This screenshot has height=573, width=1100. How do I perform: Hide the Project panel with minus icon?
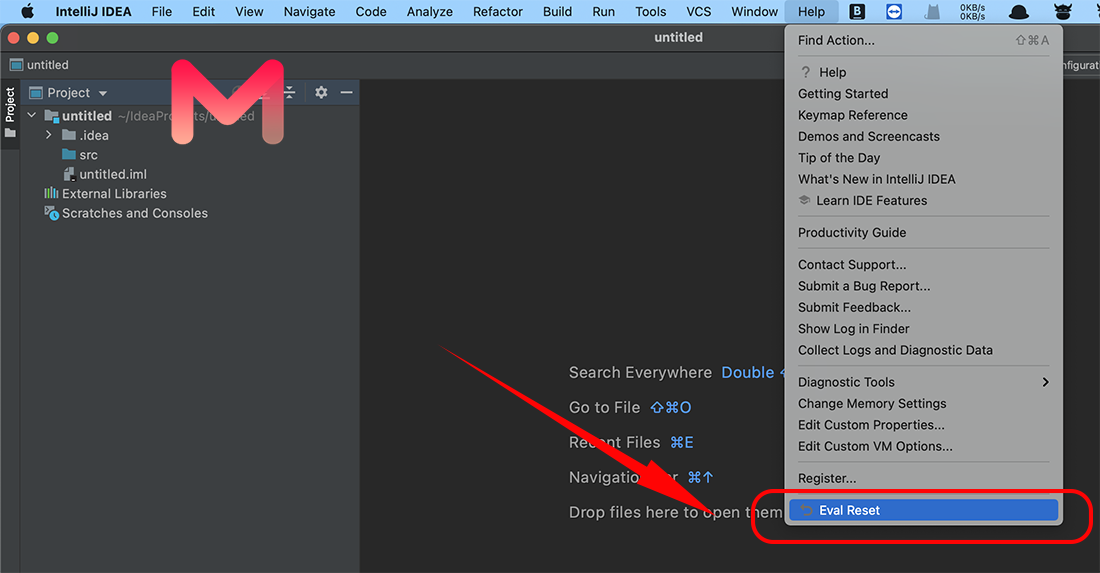[x=347, y=93]
